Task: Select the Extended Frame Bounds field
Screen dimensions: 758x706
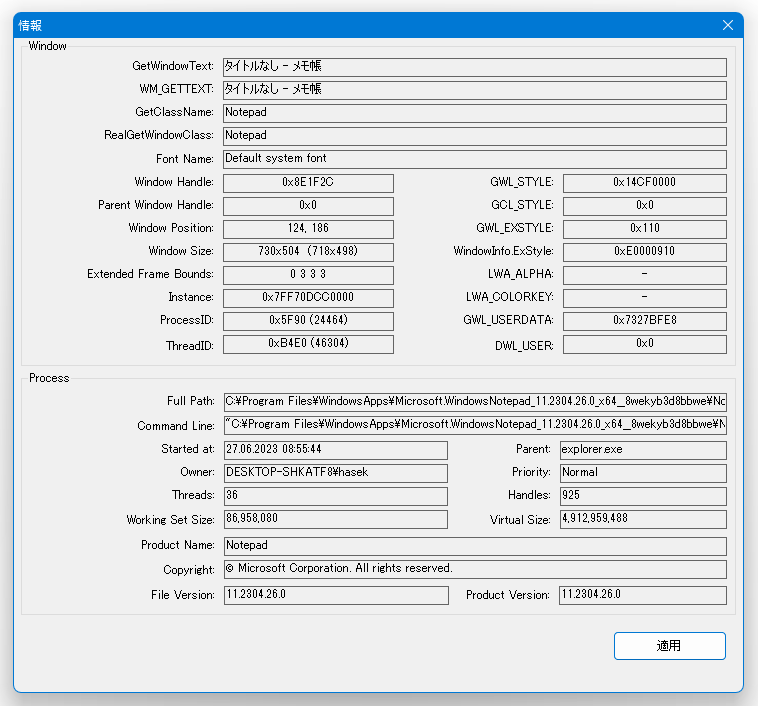Action: pyautogui.click(x=308, y=275)
